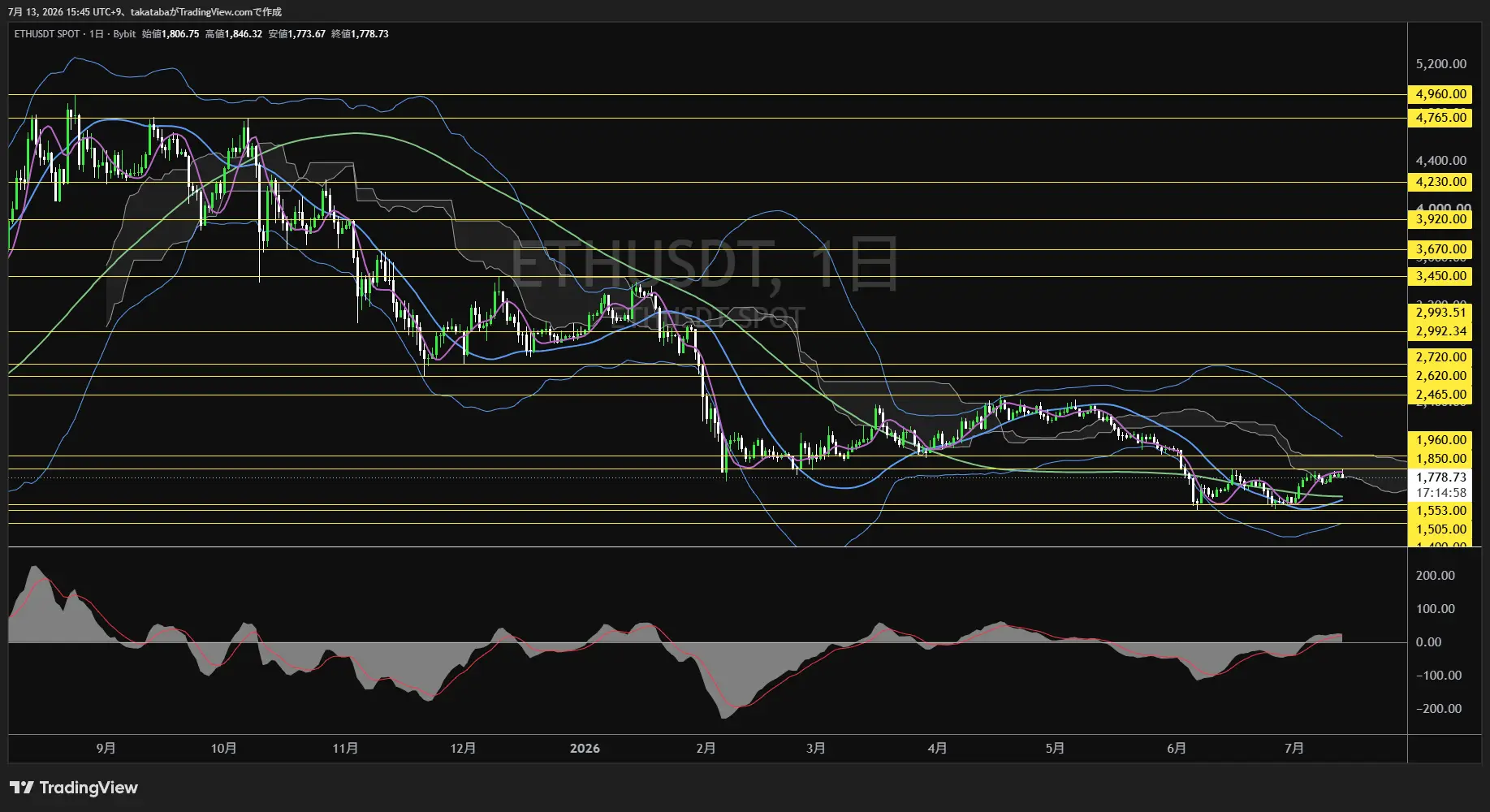This screenshot has width=1490, height=812.
Task: Click the TradingView logo at bottom left
Action: (74, 788)
